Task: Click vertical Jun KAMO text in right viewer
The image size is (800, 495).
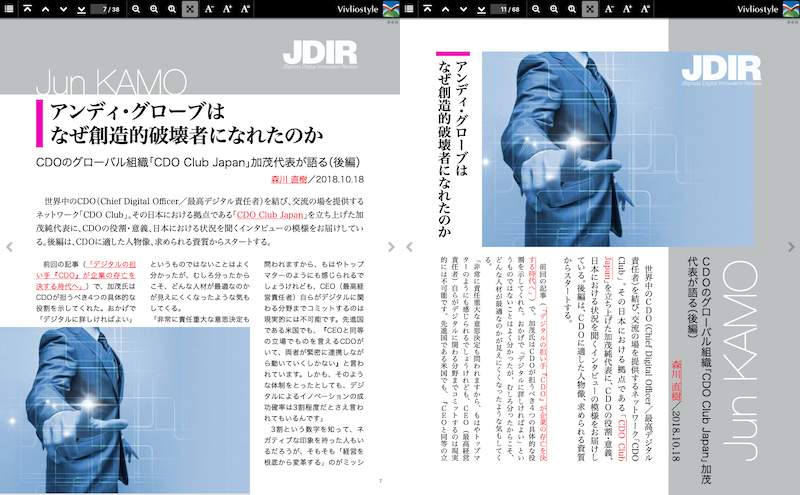Action: click(x=742, y=361)
